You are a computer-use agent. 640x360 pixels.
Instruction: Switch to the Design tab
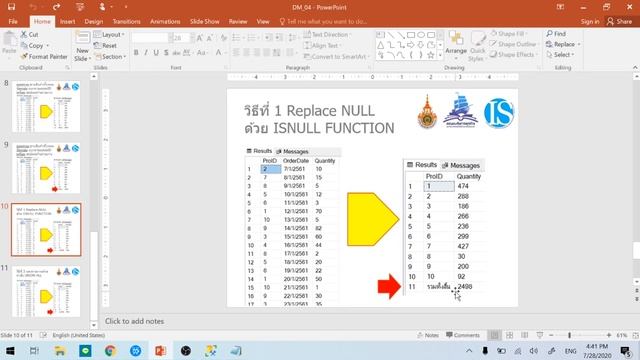pyautogui.click(x=93, y=21)
